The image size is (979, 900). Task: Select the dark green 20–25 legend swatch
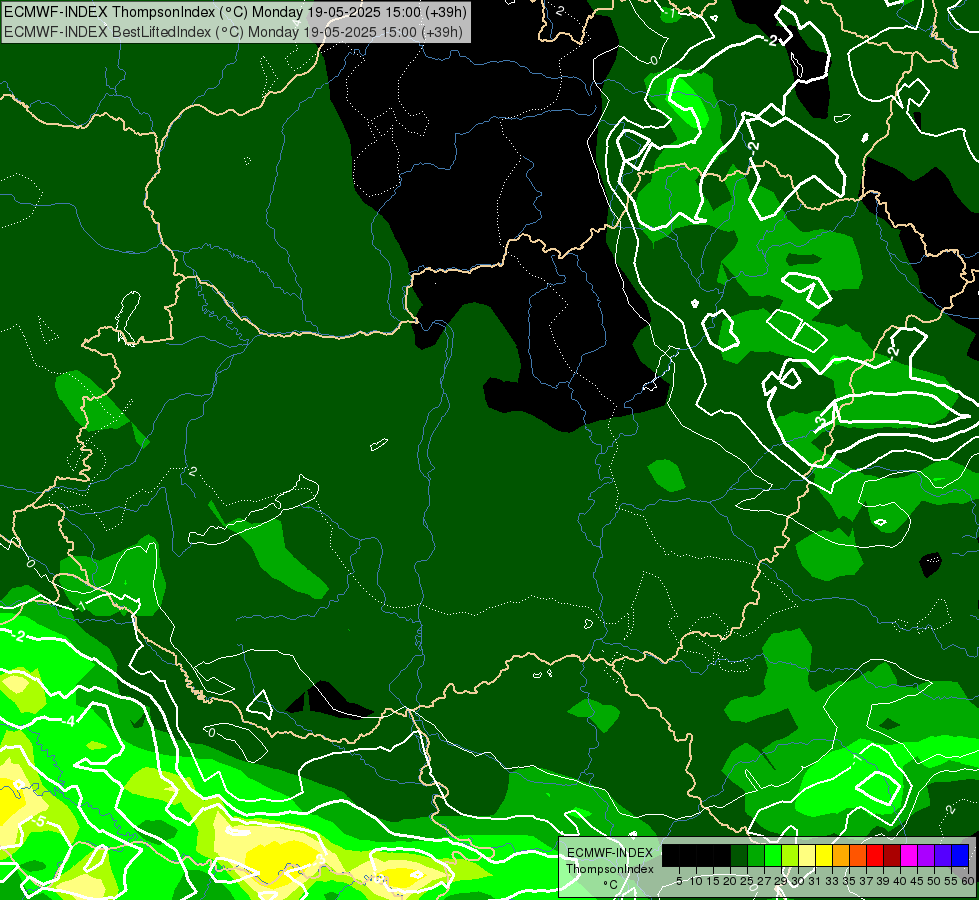[739, 855]
